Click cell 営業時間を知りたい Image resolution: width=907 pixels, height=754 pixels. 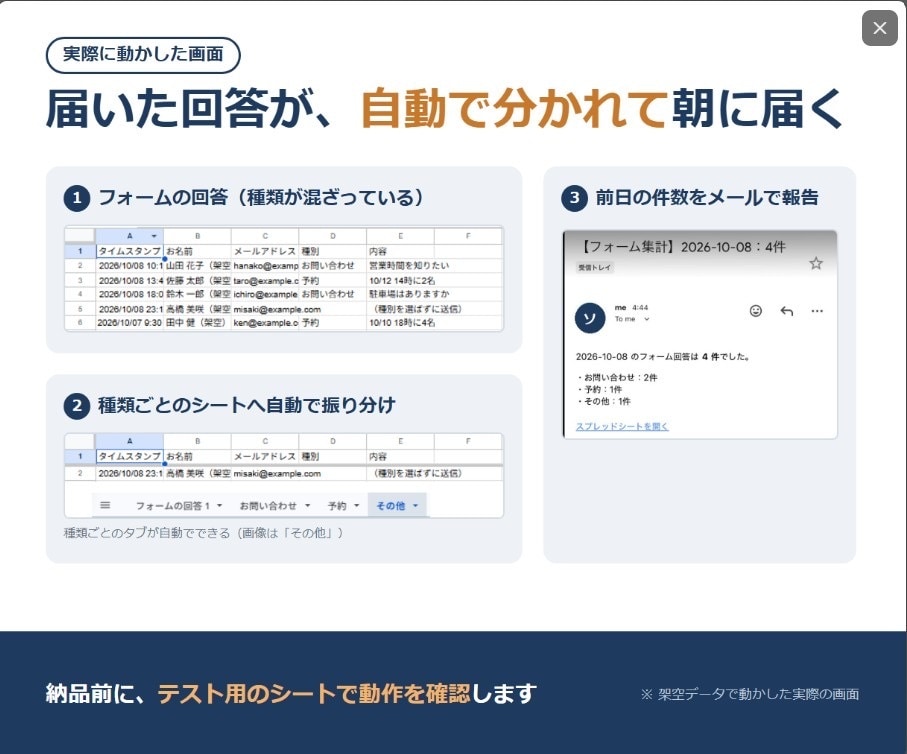410,266
